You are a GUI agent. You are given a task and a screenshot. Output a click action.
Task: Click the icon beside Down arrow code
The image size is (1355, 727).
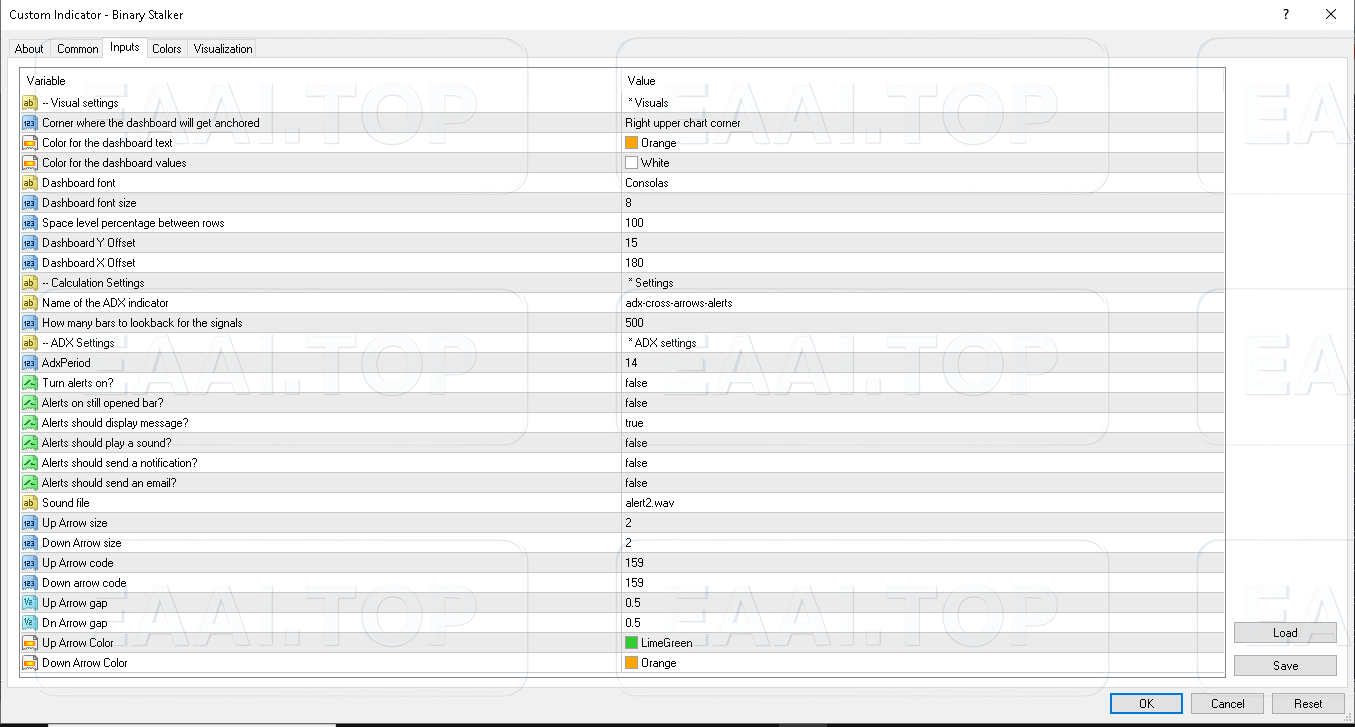point(29,583)
